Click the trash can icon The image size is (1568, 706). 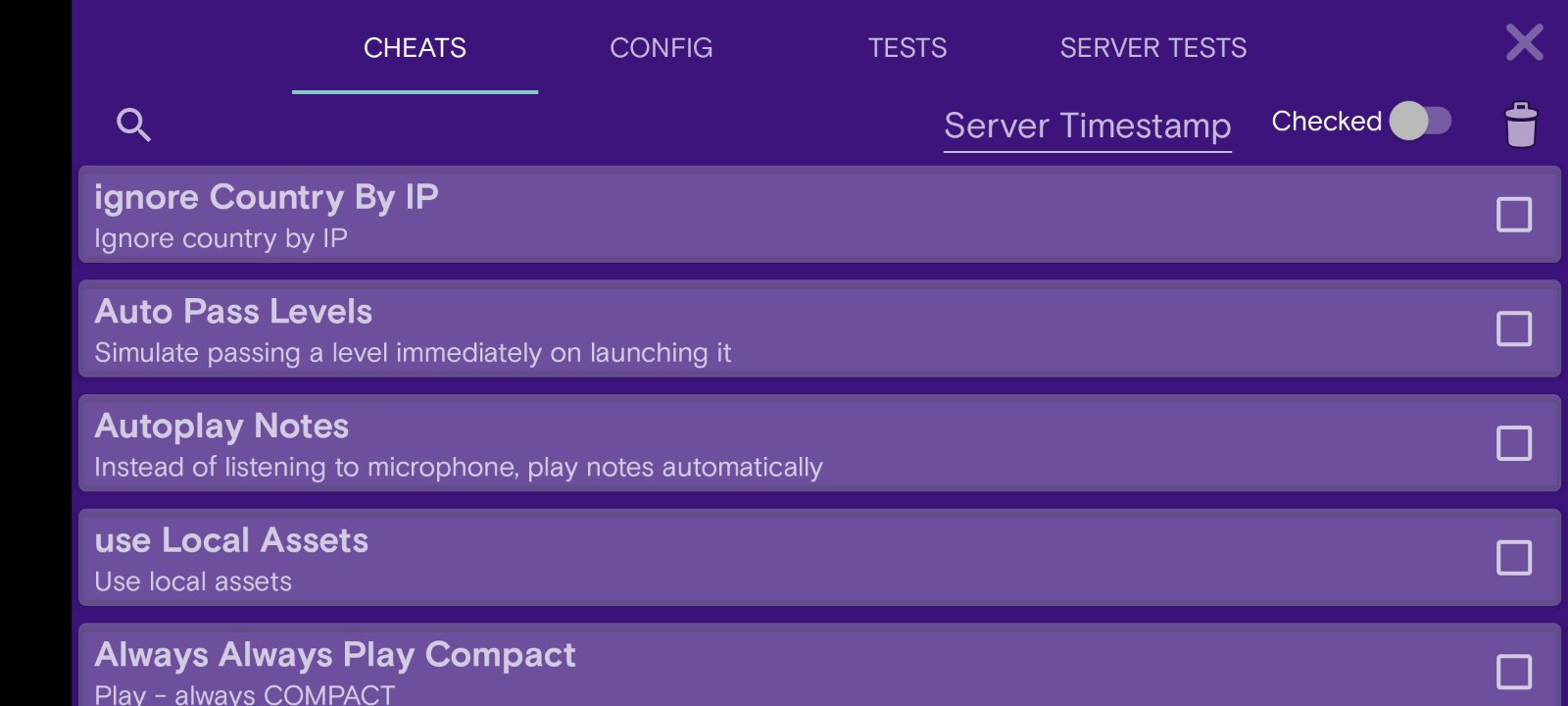[1520, 125]
